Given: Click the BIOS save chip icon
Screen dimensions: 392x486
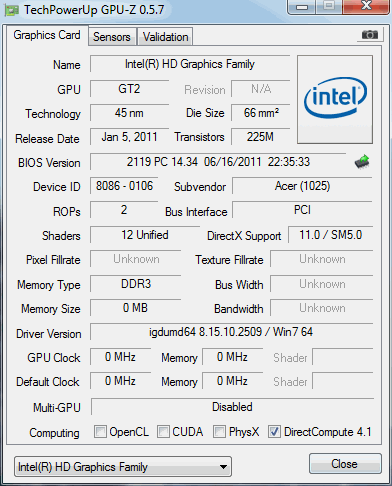Looking at the screenshot, I should click(x=362, y=162).
